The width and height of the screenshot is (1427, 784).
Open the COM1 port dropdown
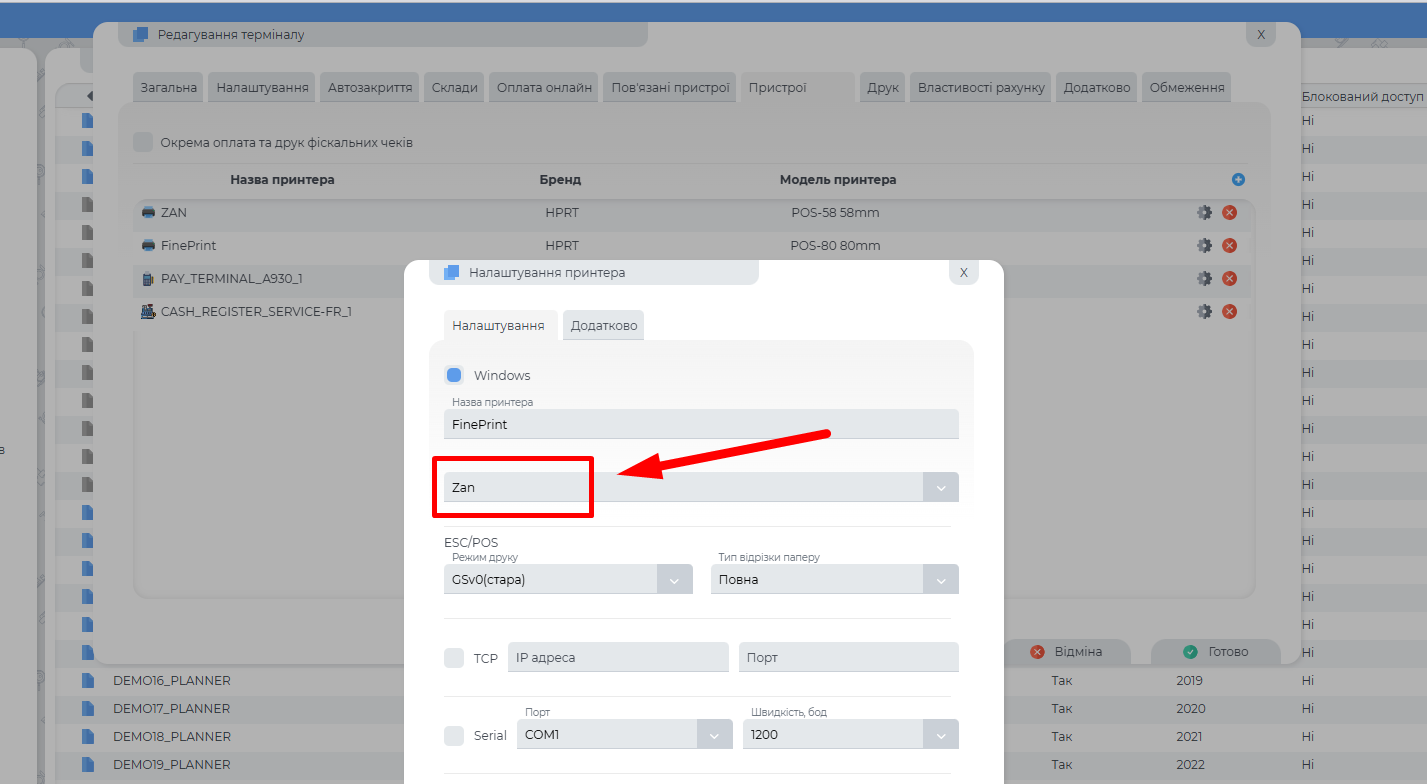click(x=713, y=735)
